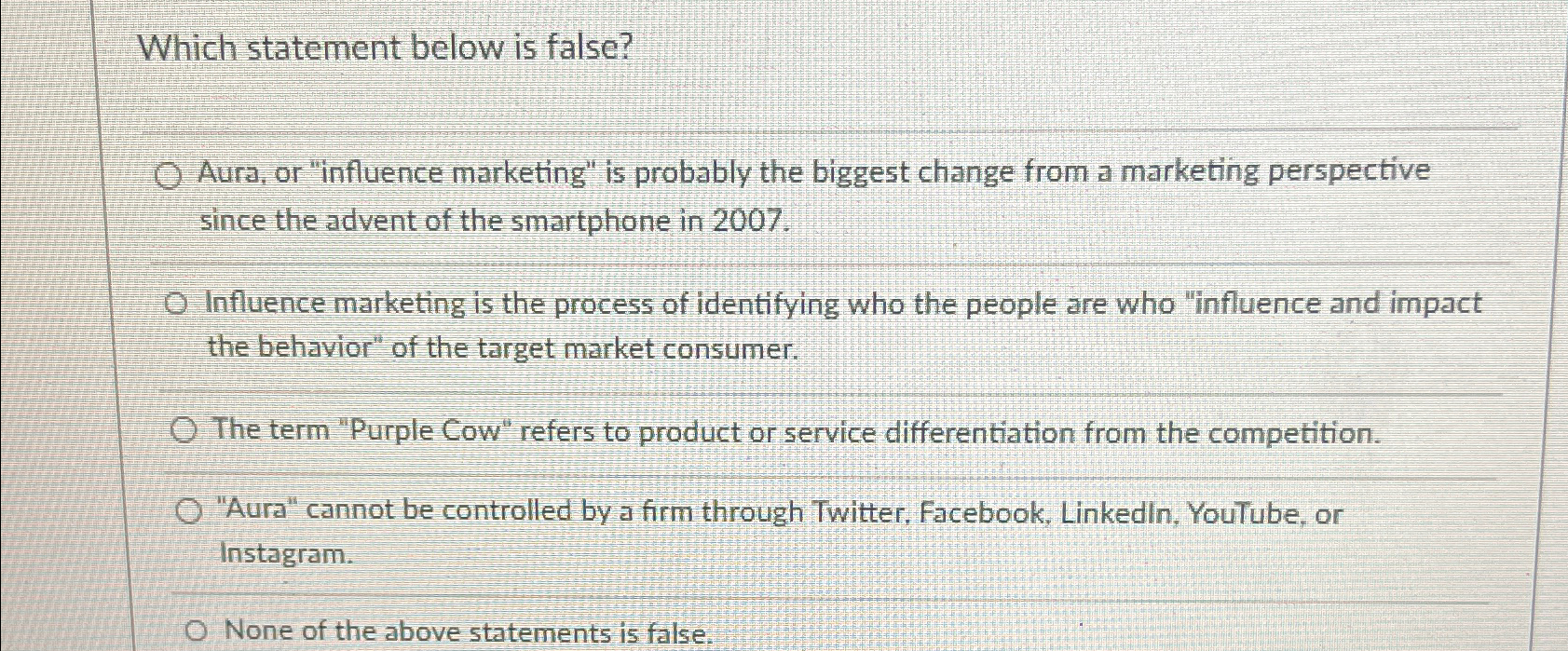Pick None of the above statements is false
The width and height of the screenshot is (1568, 651).
[x=197, y=631]
